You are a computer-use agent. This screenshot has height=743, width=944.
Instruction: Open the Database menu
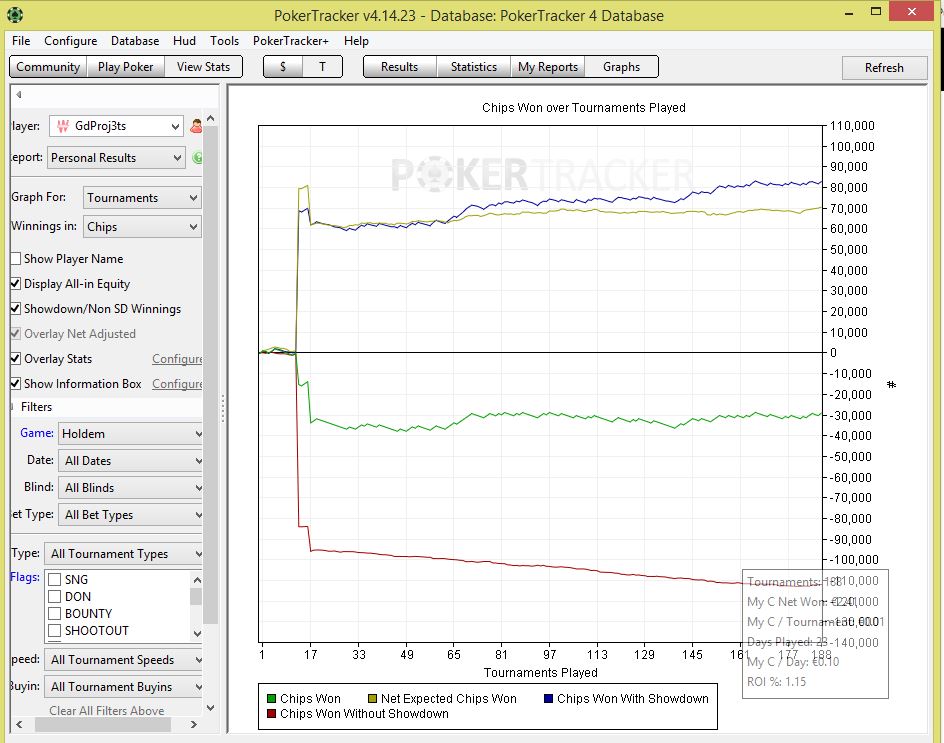pyautogui.click(x=135, y=41)
